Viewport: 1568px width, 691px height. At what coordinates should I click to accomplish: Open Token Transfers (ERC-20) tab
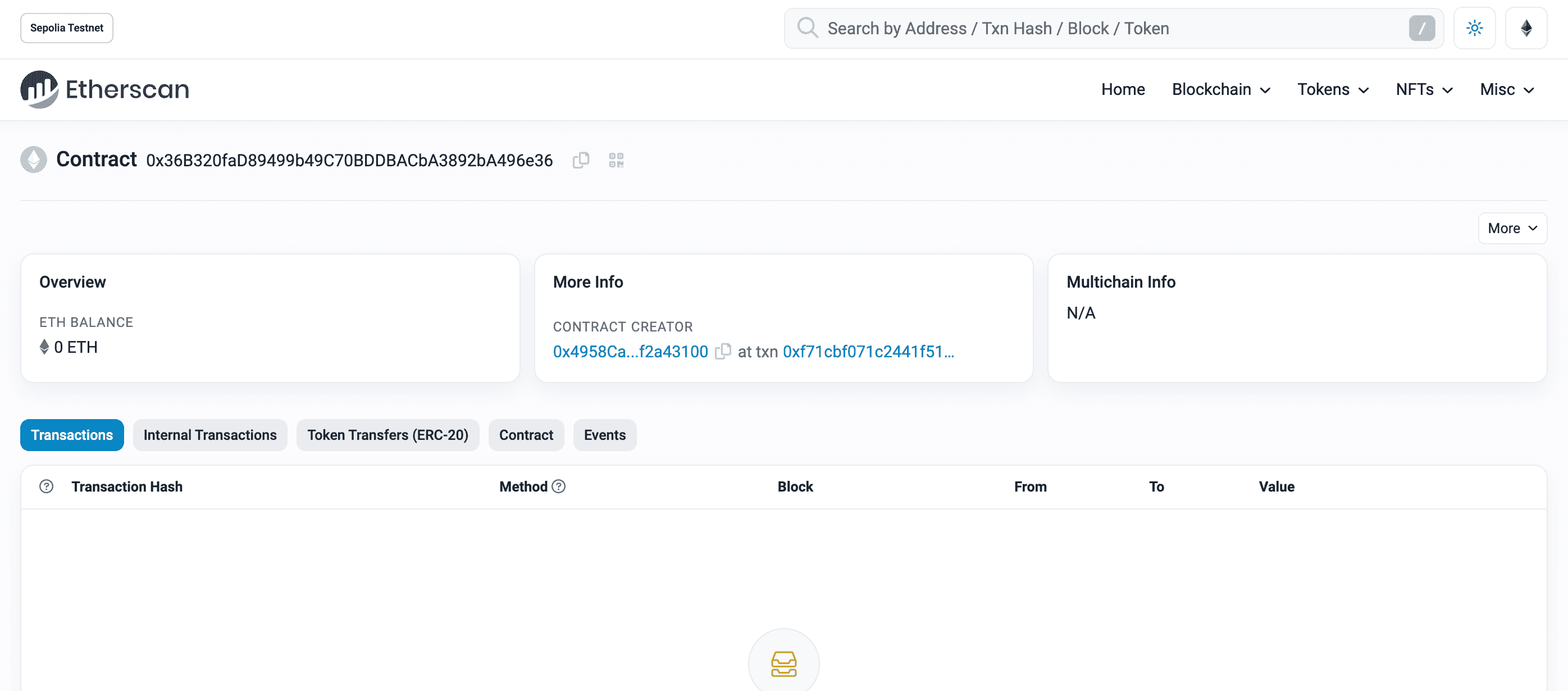[388, 435]
